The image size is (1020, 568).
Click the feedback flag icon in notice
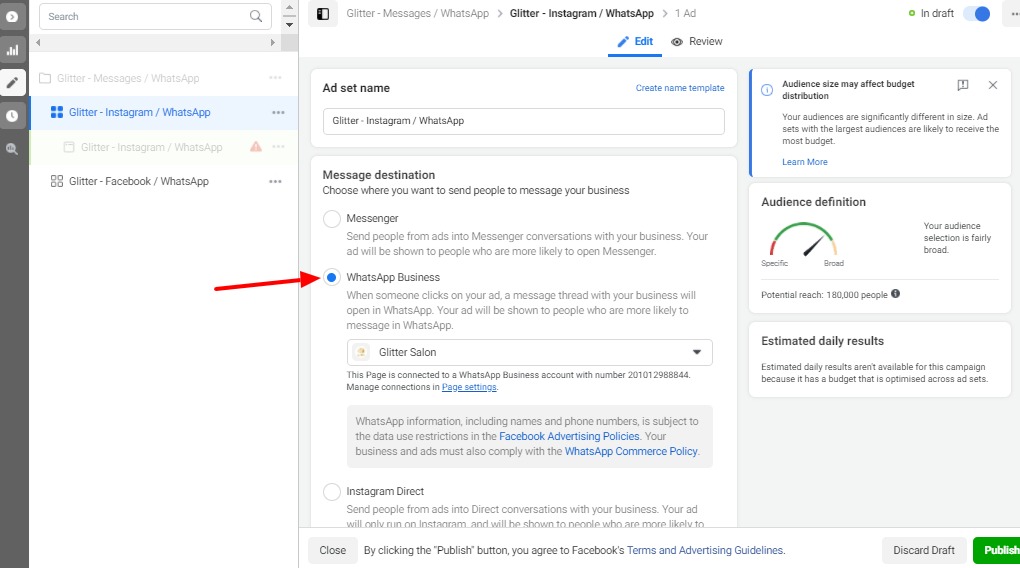(x=963, y=85)
